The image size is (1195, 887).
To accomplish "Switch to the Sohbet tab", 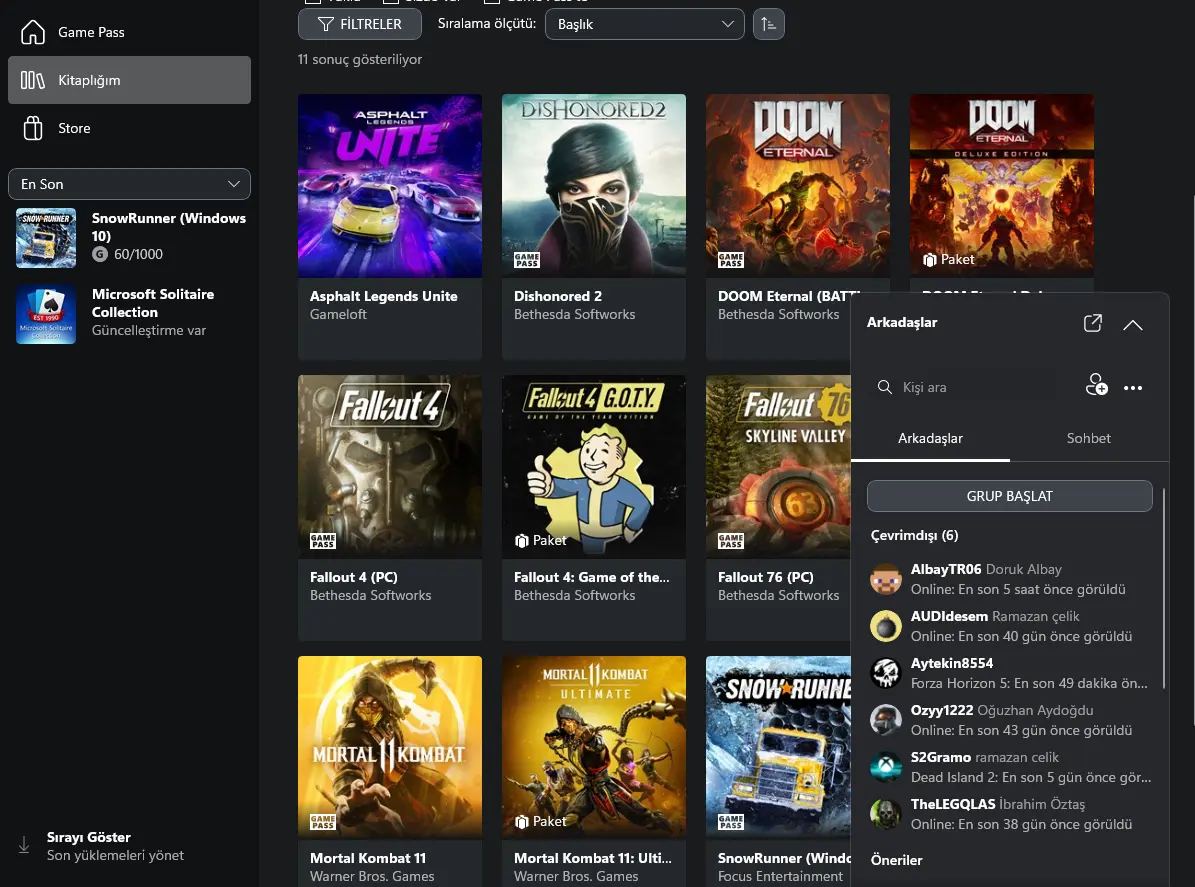I will [x=1088, y=439].
